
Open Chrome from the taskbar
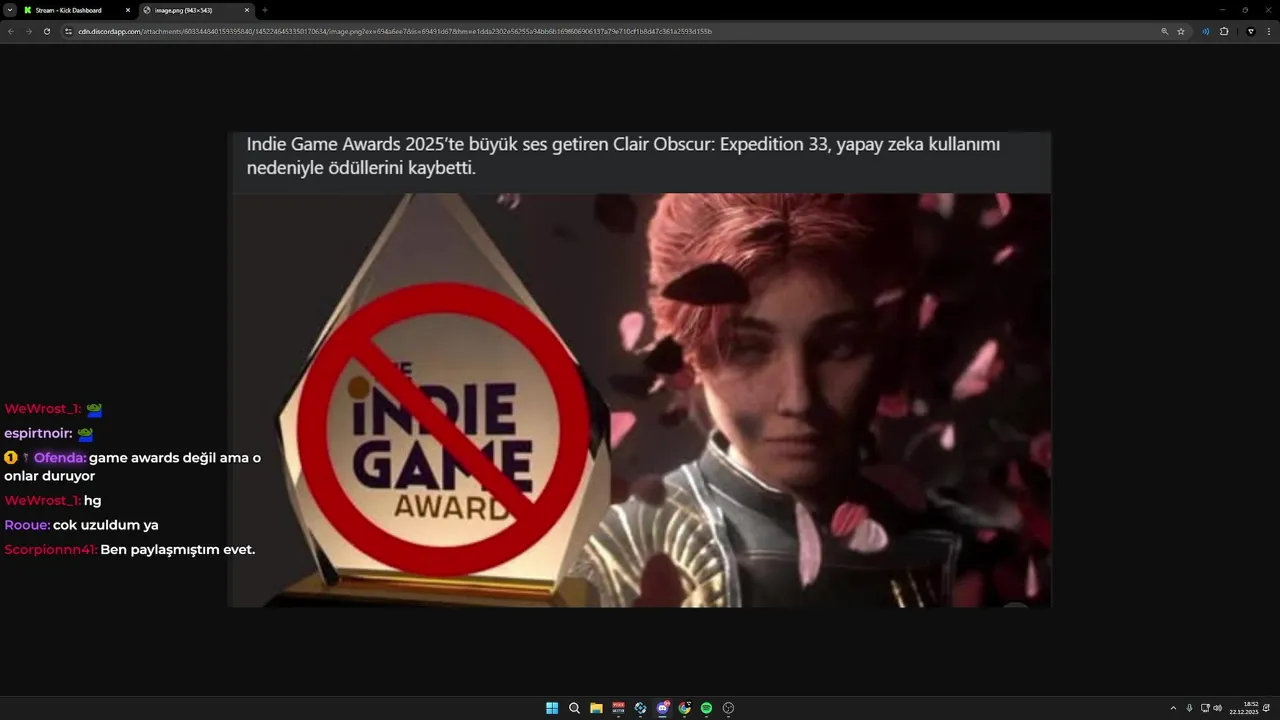684,708
